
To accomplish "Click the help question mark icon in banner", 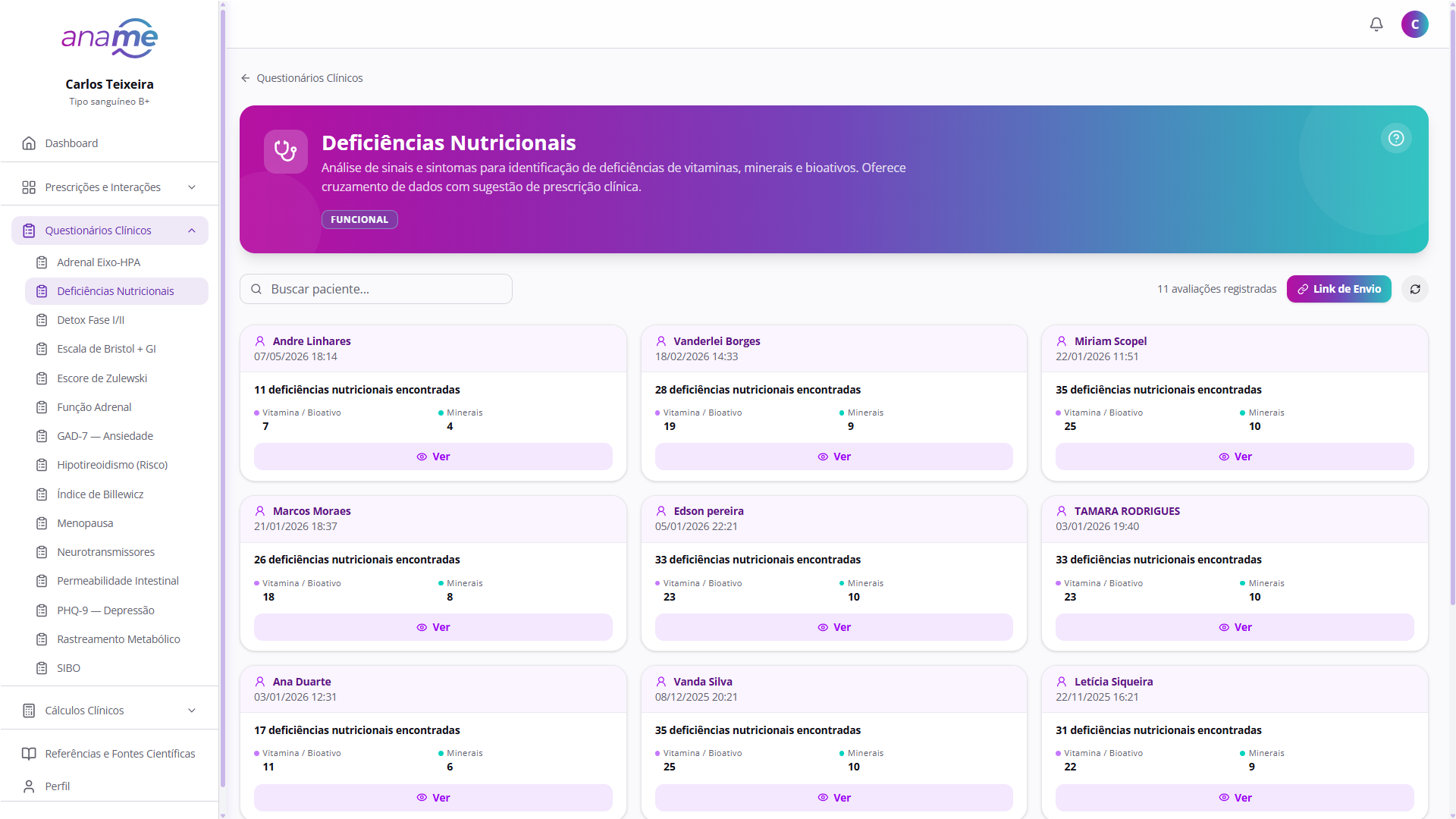I will click(x=1396, y=138).
